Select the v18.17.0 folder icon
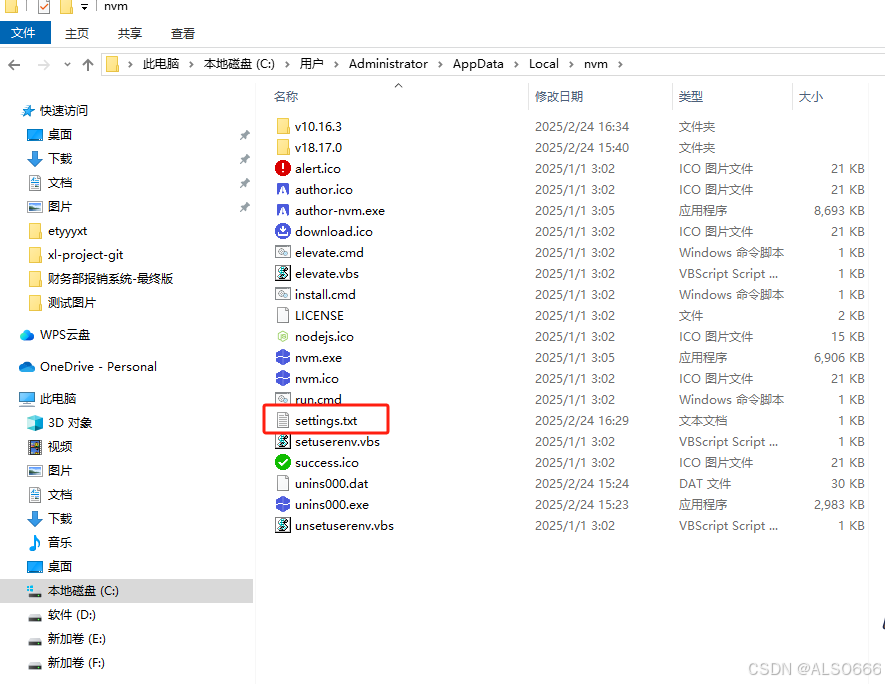 pyautogui.click(x=283, y=147)
